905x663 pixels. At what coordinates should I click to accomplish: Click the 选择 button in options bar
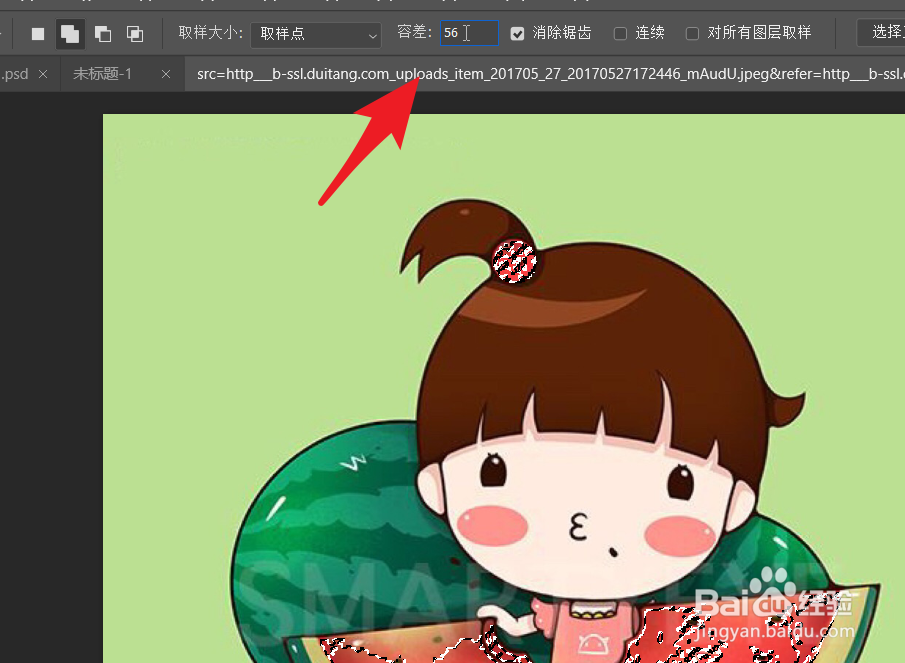click(x=881, y=33)
